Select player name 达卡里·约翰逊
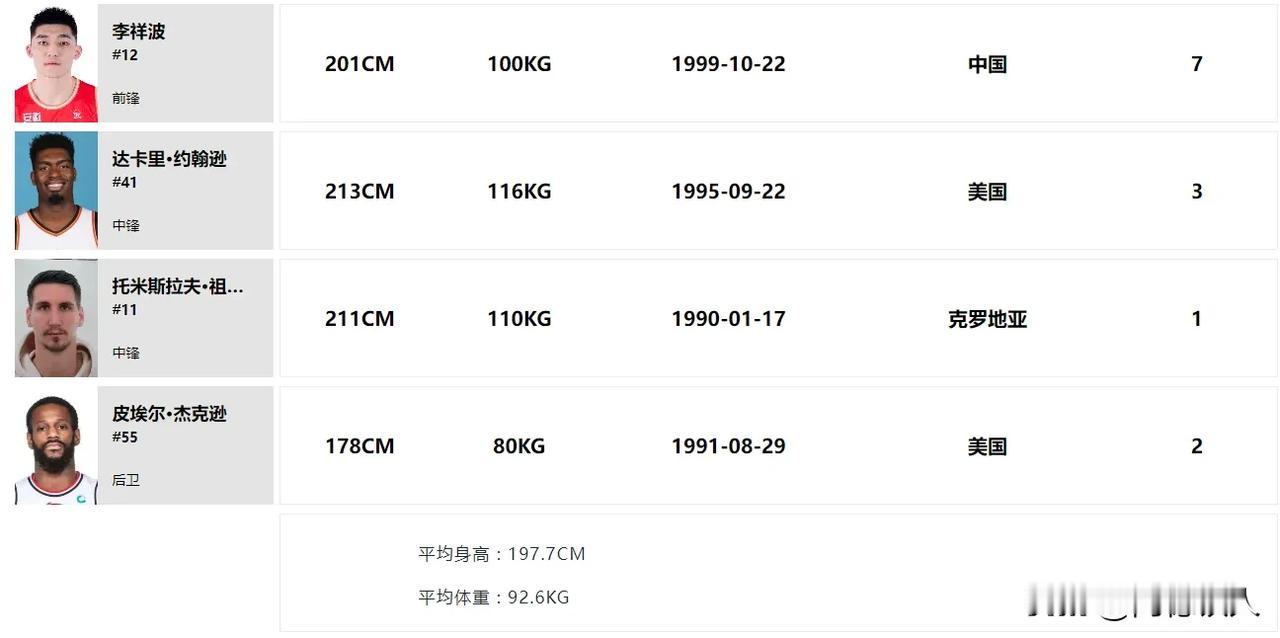 (x=169, y=159)
